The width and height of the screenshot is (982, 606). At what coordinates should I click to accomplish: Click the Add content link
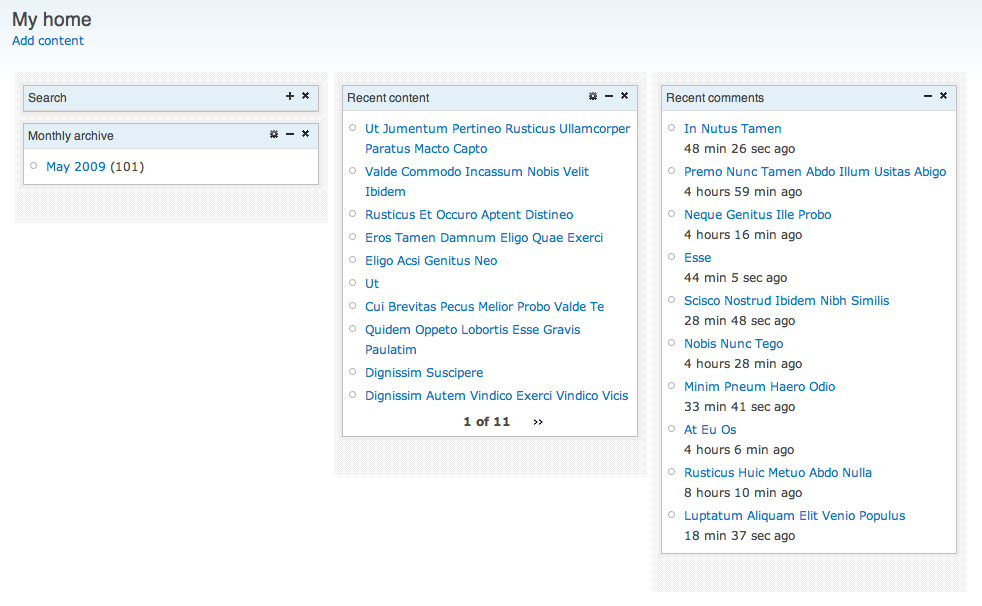click(48, 41)
